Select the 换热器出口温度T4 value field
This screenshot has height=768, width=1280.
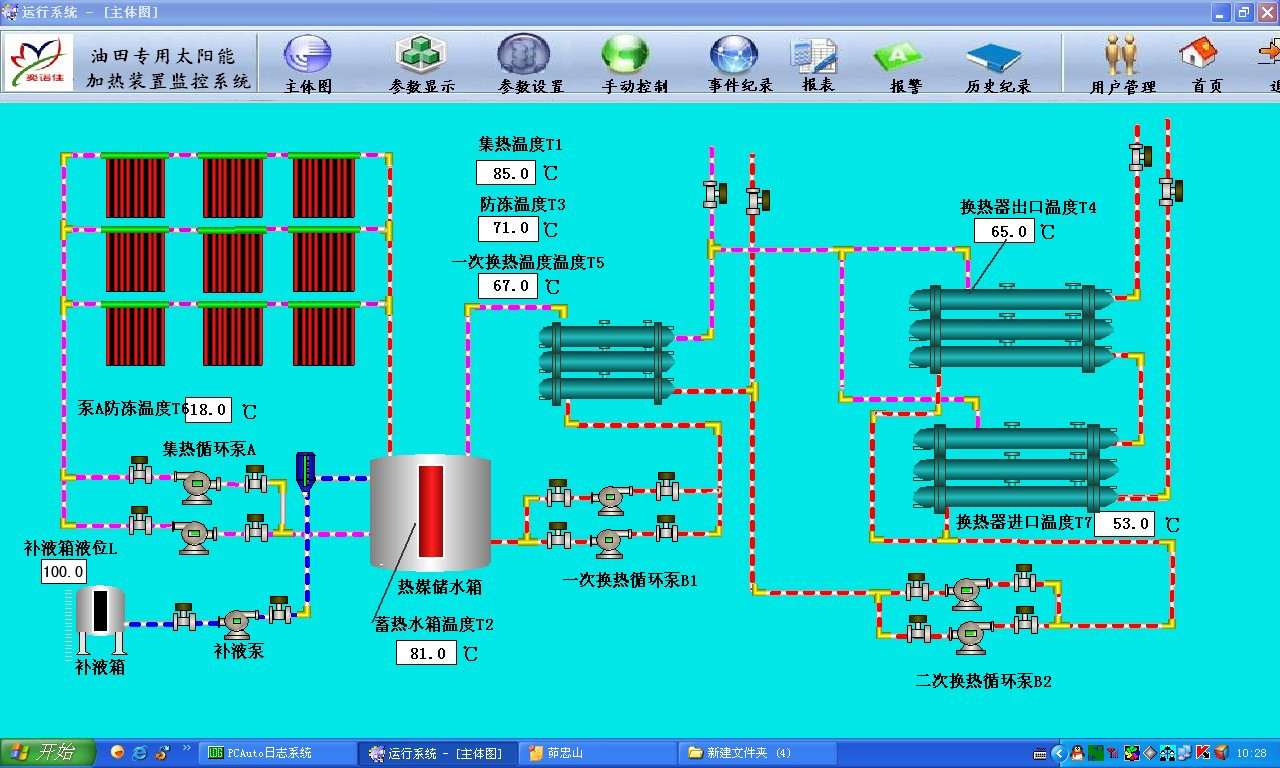(1005, 232)
